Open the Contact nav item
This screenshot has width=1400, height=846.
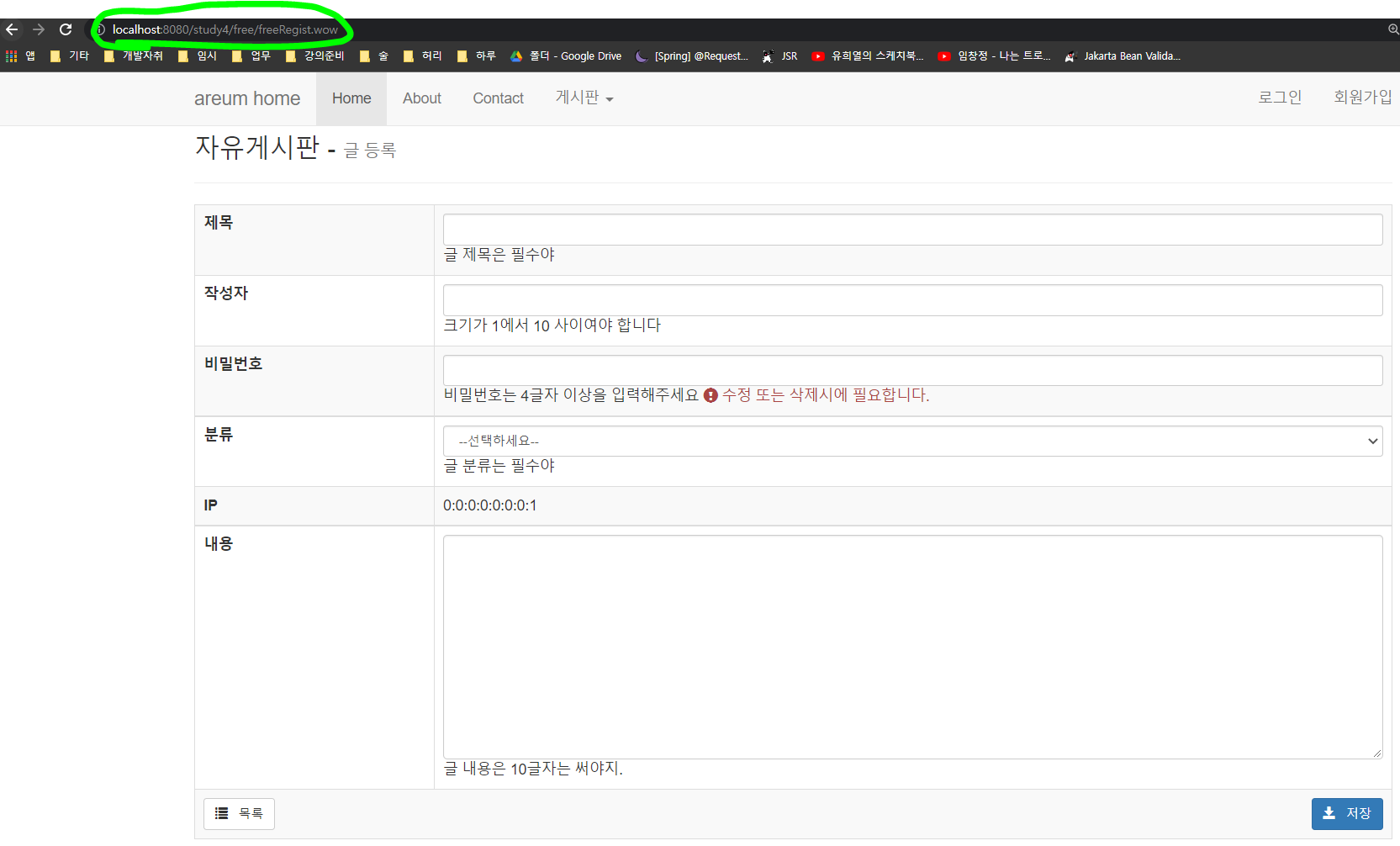tap(499, 98)
